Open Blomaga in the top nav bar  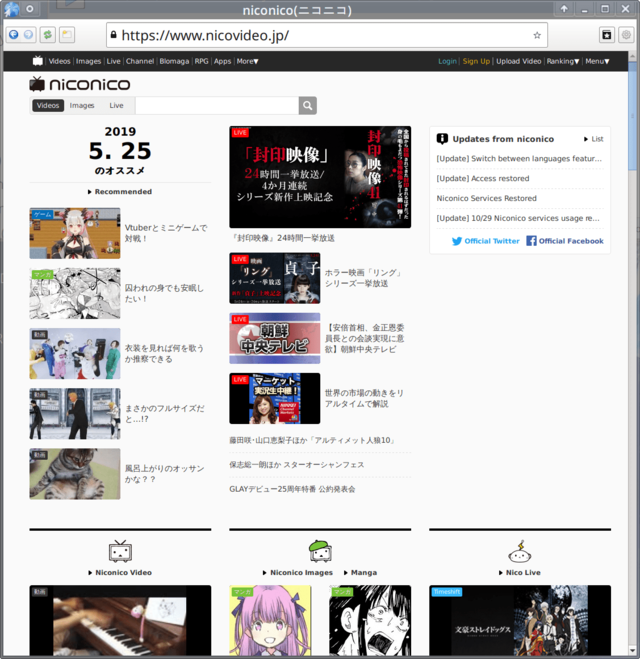pyautogui.click(x=174, y=61)
